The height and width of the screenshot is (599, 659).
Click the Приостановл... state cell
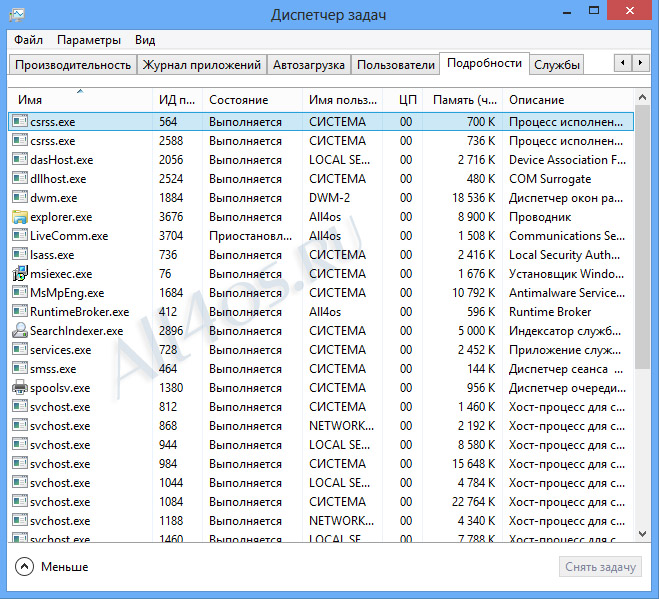coord(250,236)
